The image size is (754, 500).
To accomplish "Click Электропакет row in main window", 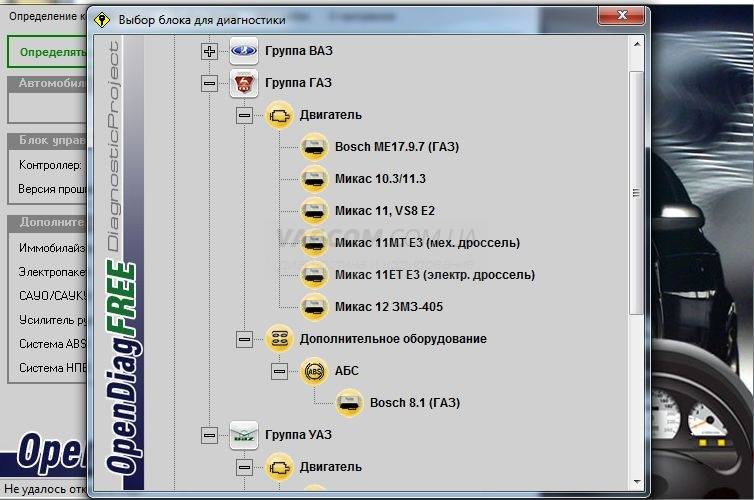I will (52, 272).
